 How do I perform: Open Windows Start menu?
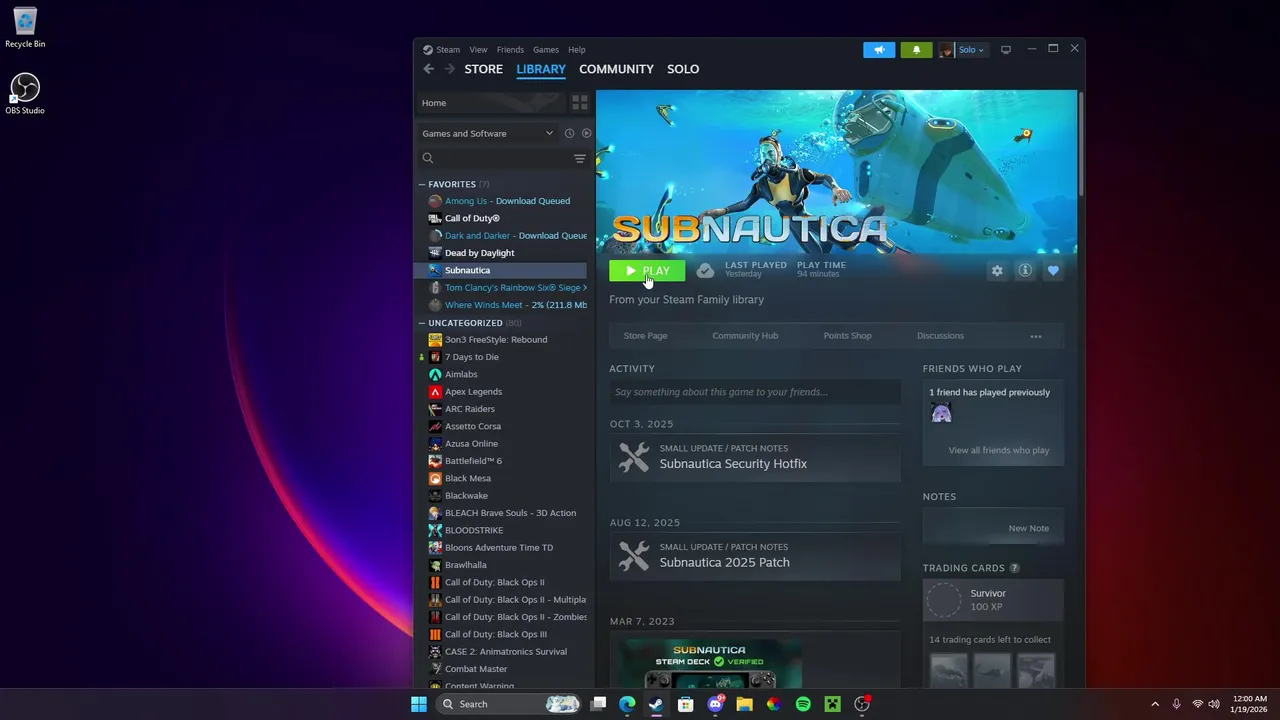(419, 704)
